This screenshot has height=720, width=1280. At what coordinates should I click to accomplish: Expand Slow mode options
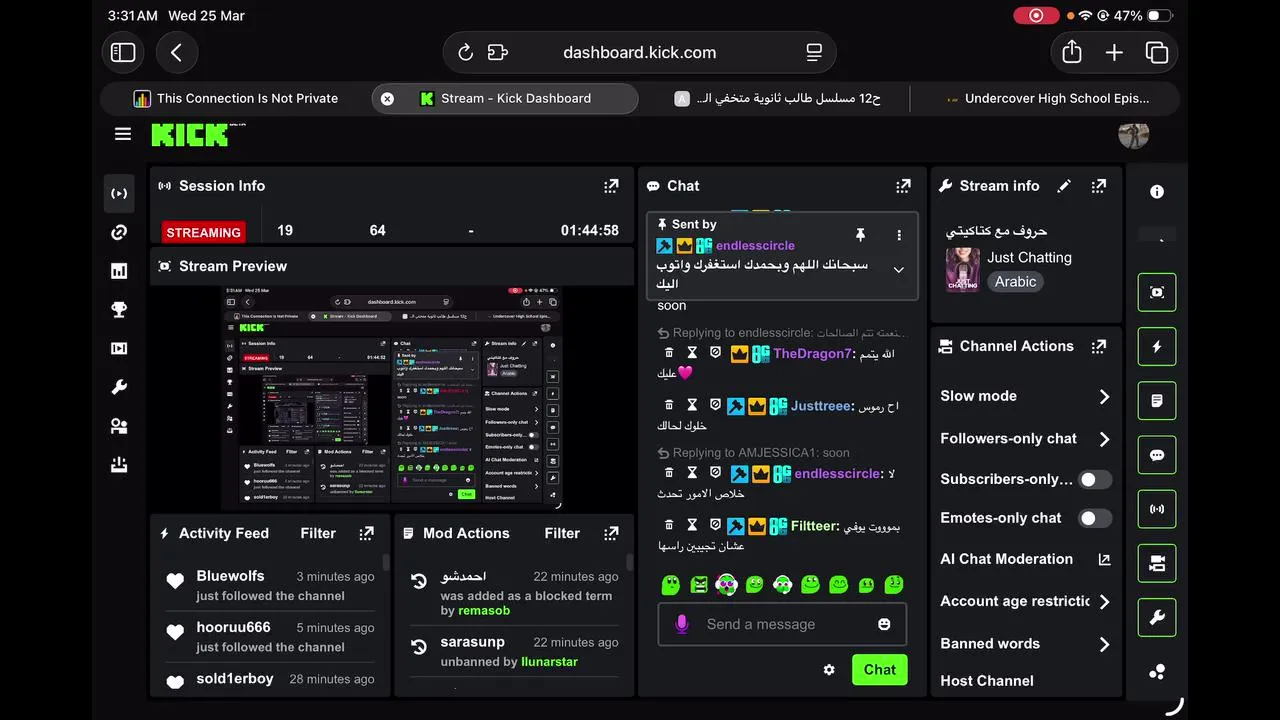(1104, 396)
